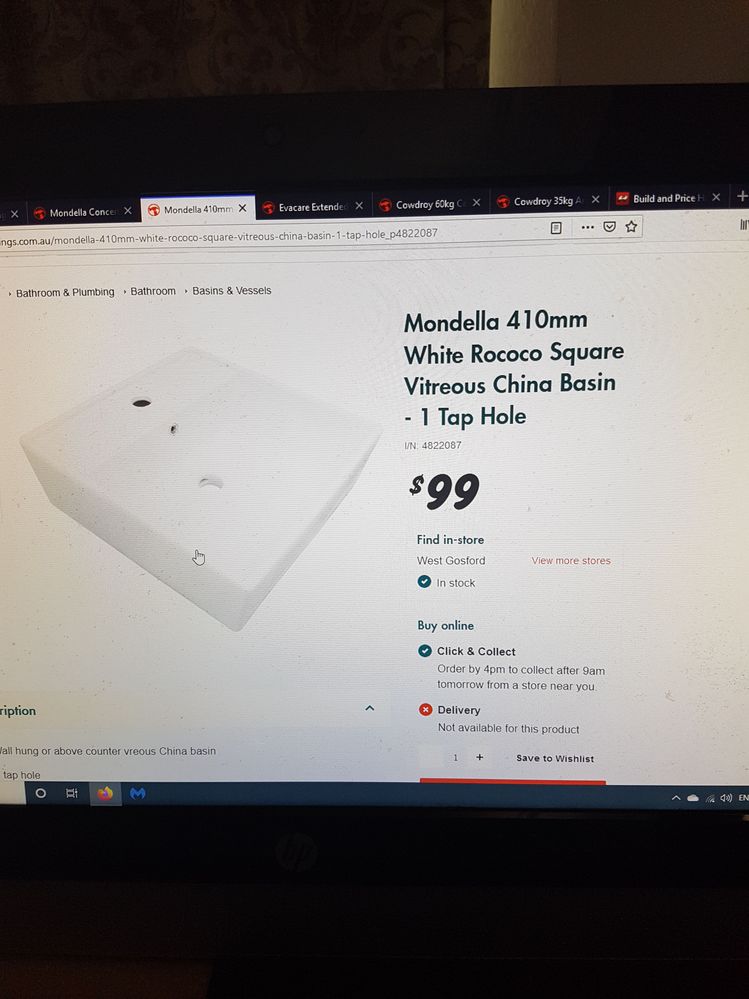
Task: Open Windows Task View icon
Action: [x=72, y=793]
